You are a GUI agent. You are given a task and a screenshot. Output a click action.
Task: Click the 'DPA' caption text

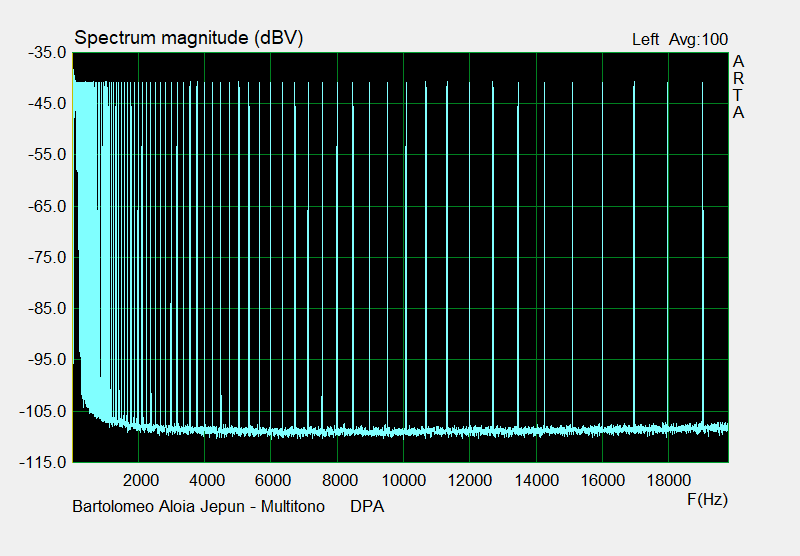click(x=367, y=507)
